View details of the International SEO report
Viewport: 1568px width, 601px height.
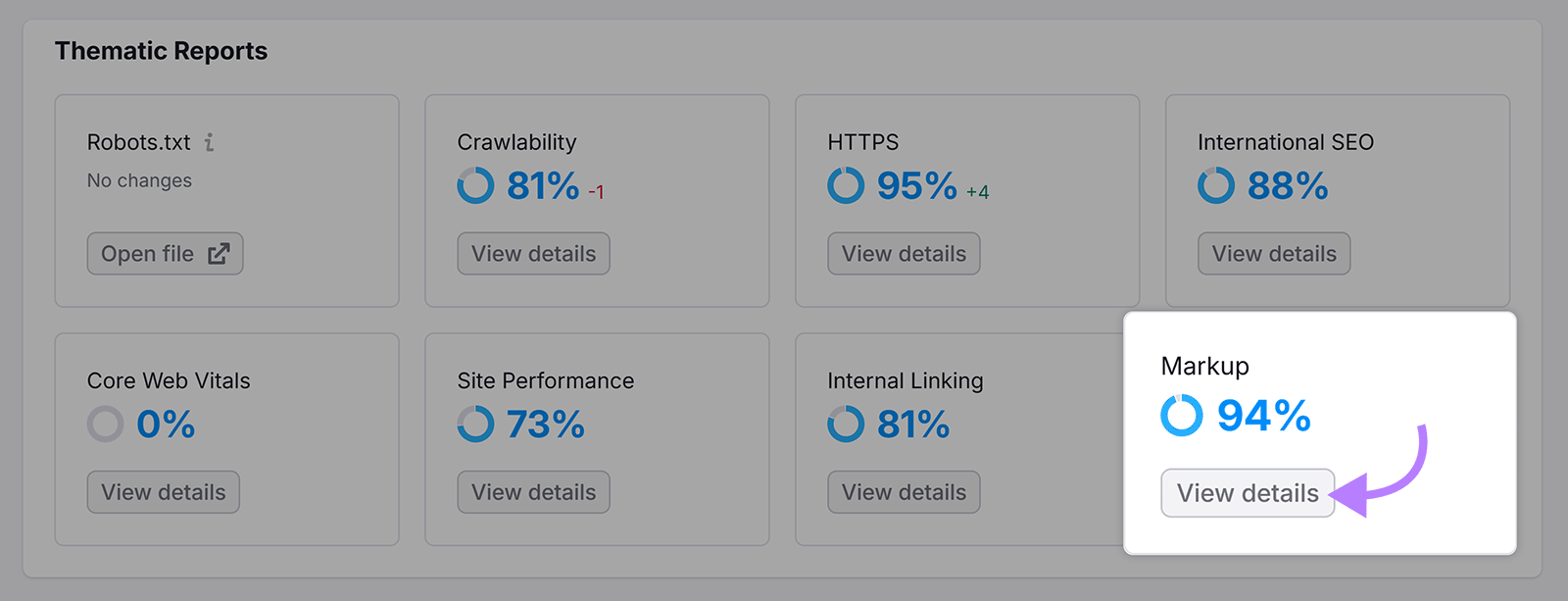[x=1273, y=253]
